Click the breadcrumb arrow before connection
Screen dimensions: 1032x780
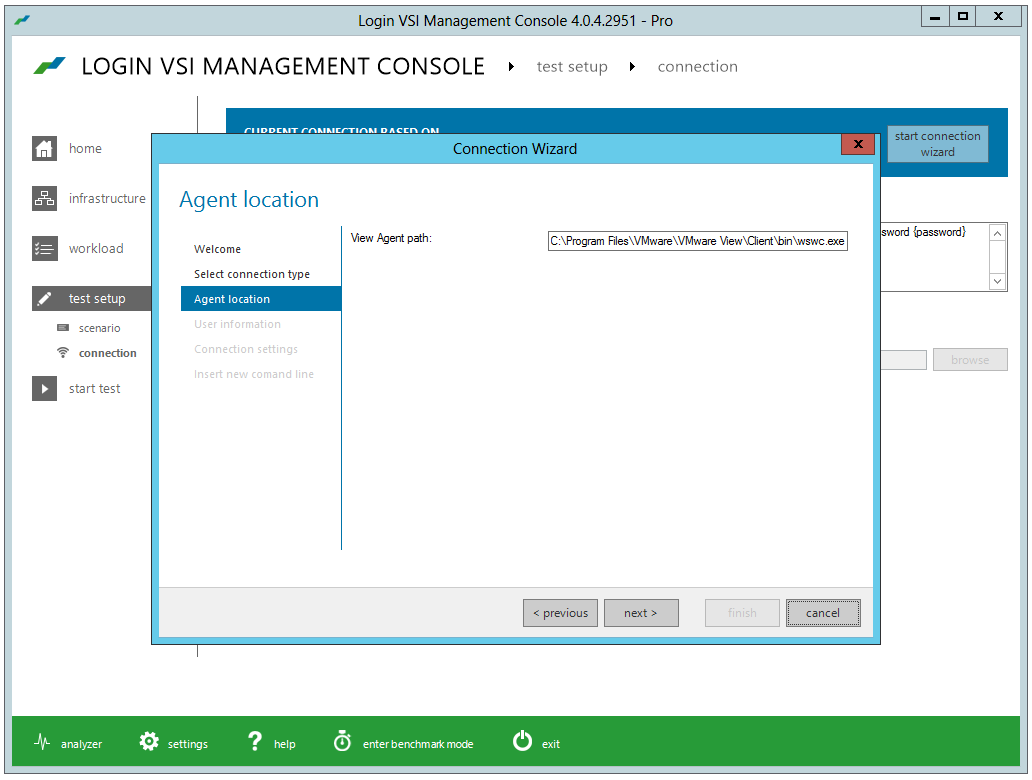632,66
